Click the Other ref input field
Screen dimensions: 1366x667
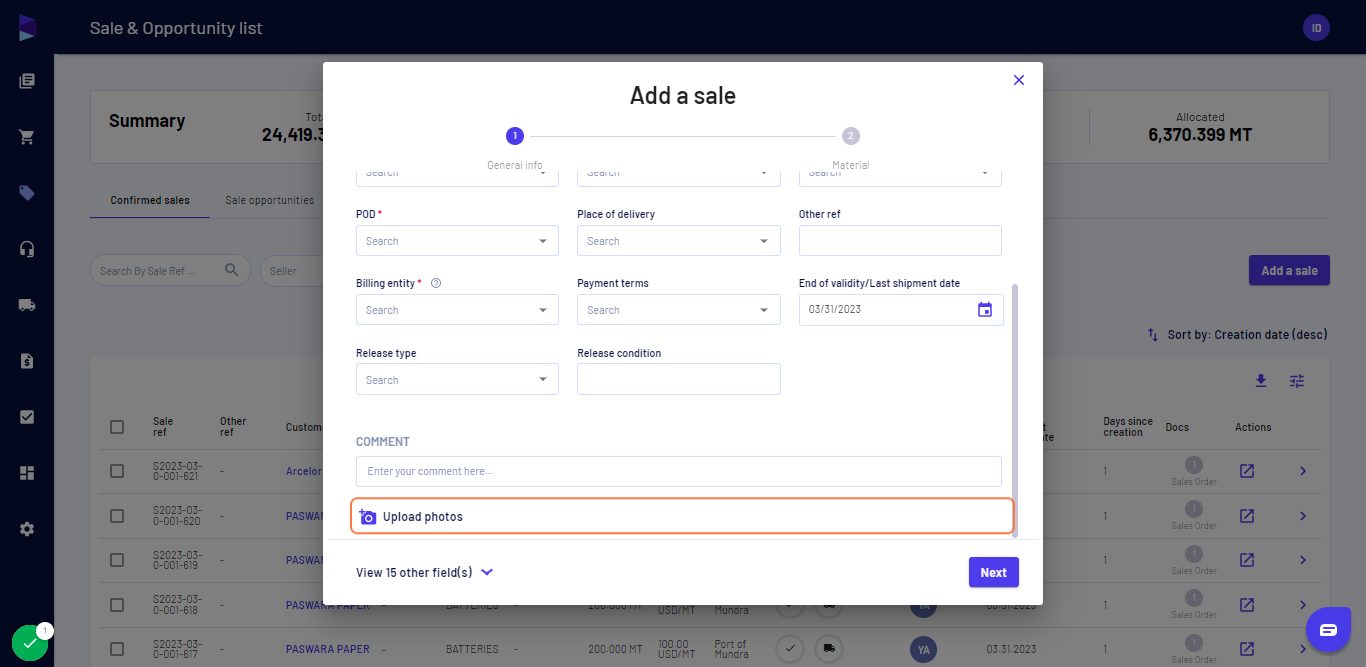[x=900, y=241]
